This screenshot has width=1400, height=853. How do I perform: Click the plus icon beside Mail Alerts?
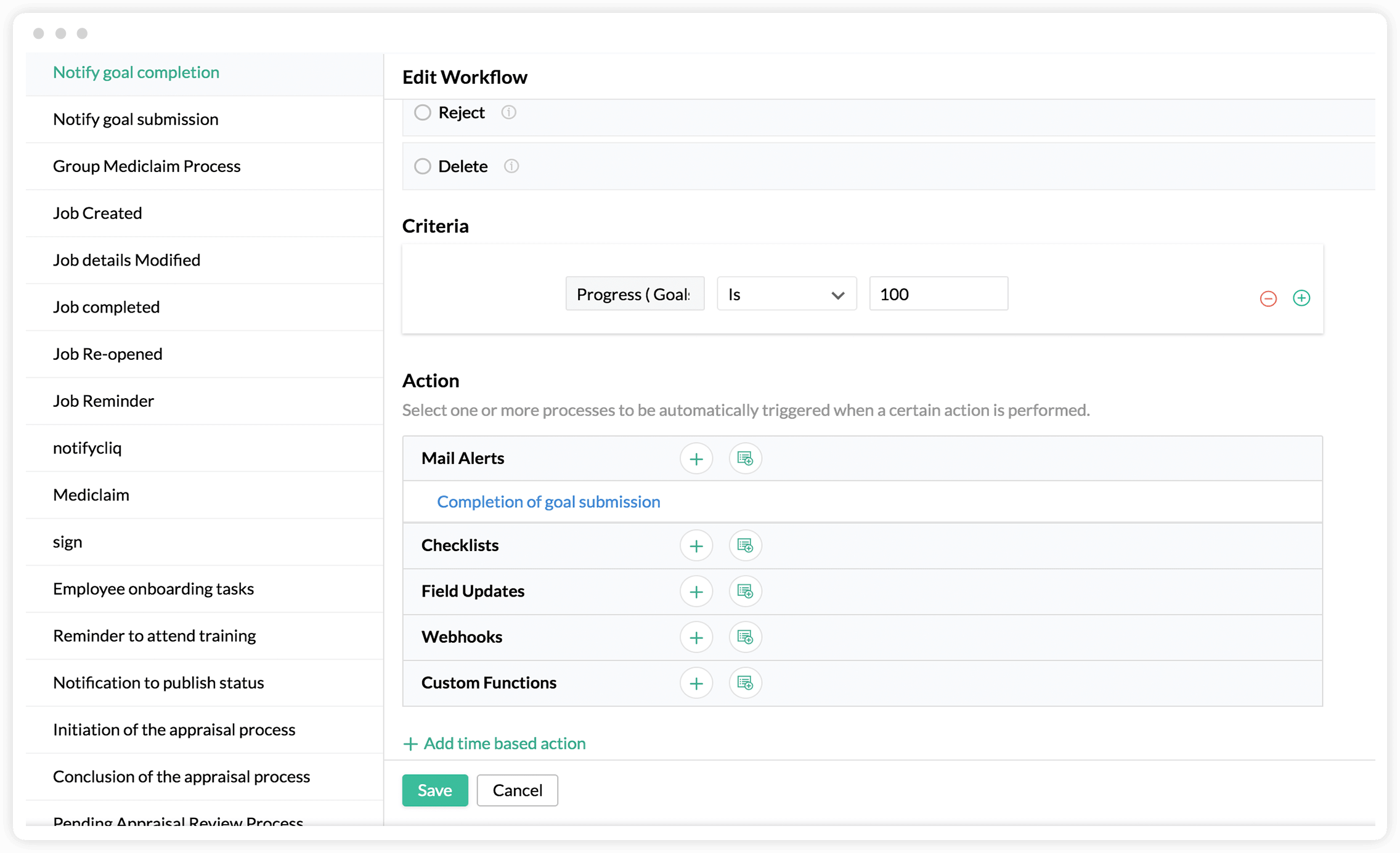point(696,459)
